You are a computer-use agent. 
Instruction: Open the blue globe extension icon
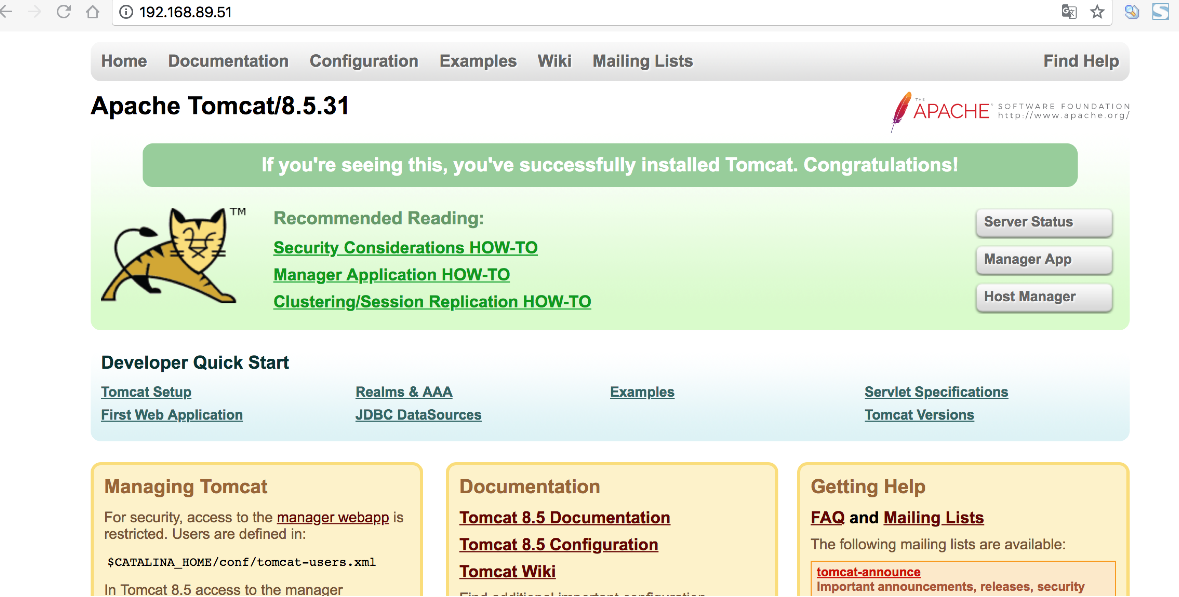coord(1132,11)
